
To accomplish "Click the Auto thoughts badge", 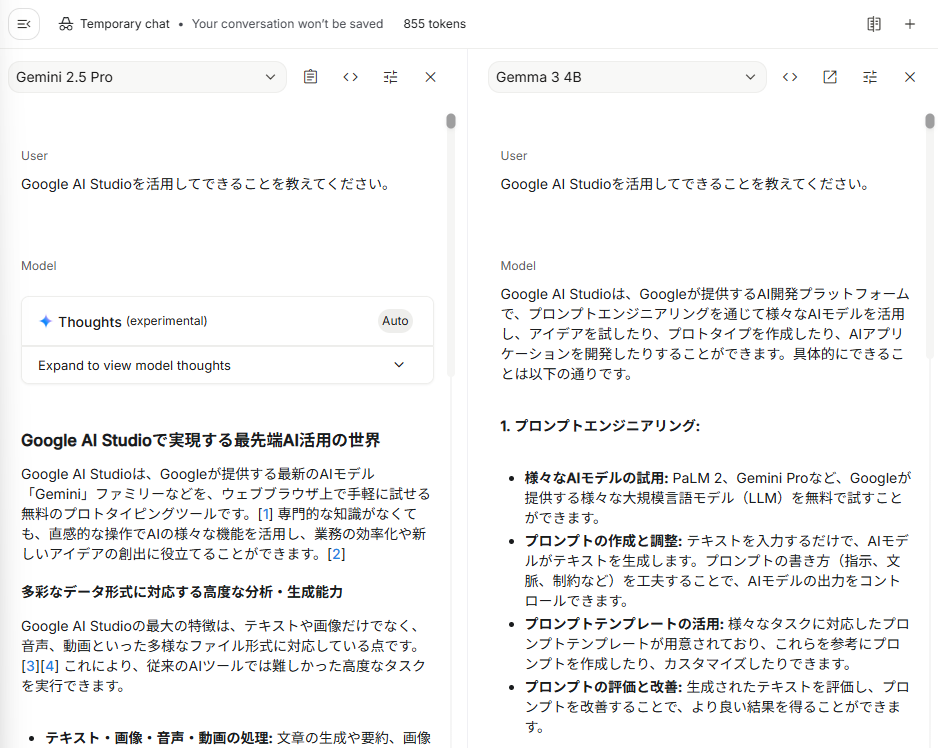I will coord(395,321).
